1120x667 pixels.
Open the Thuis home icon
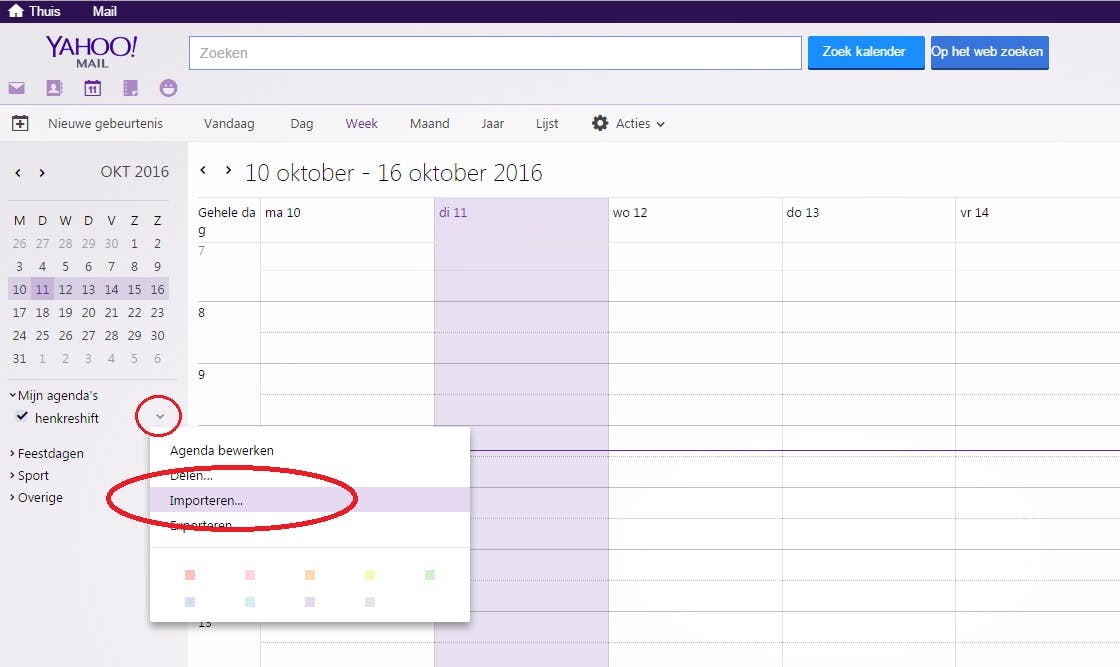pos(16,11)
